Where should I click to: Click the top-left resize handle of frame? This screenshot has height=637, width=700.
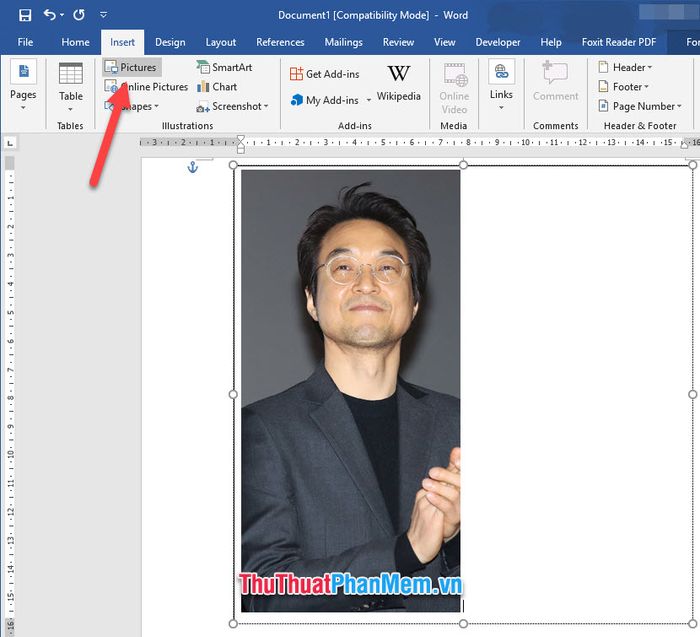[233, 165]
